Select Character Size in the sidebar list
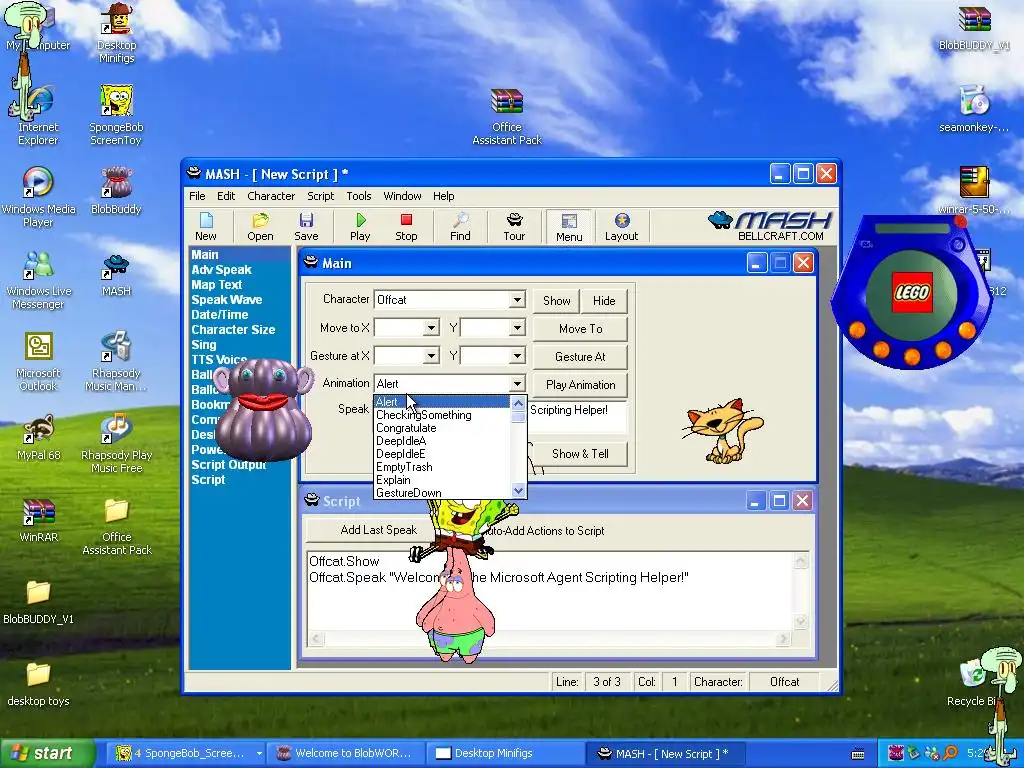This screenshot has width=1024, height=768. pyautogui.click(x=233, y=329)
